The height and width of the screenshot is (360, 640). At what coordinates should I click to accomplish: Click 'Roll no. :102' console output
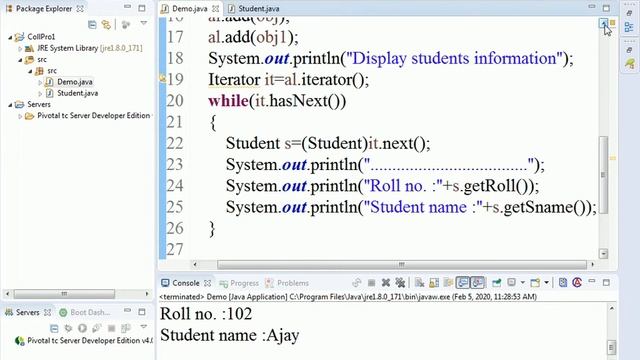tap(206, 313)
